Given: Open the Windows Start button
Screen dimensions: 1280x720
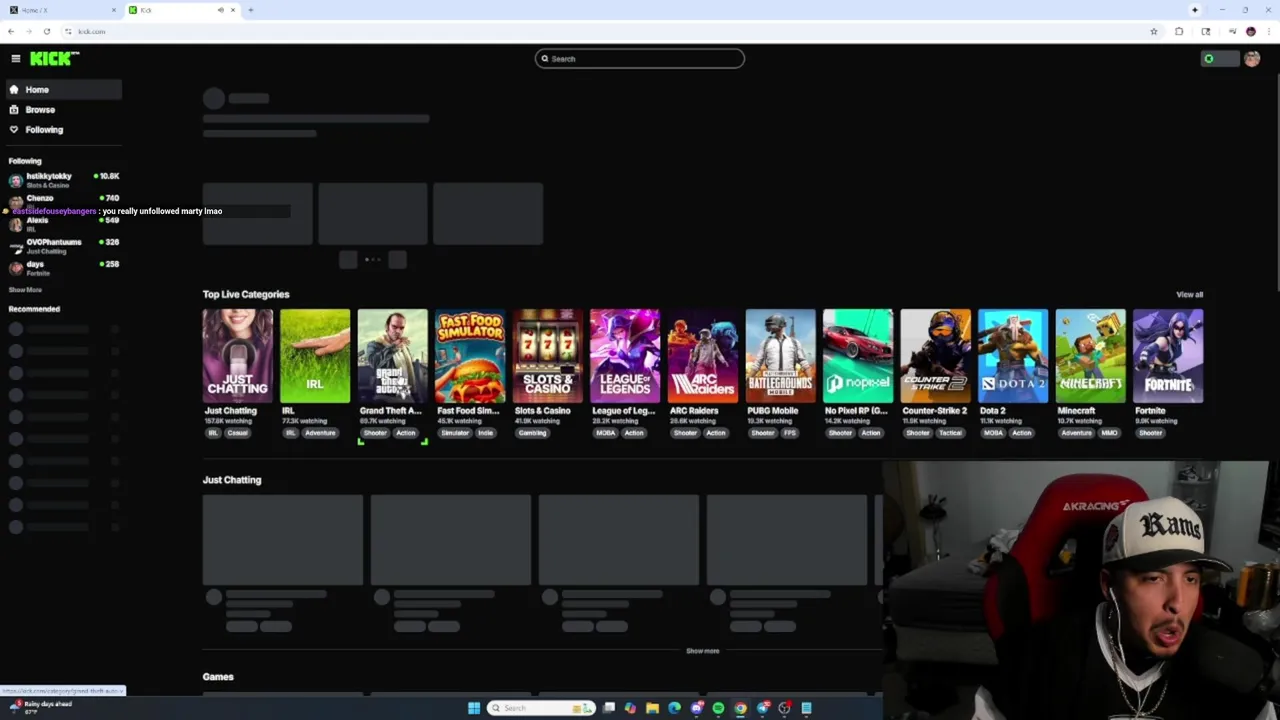Looking at the screenshot, I should pyautogui.click(x=474, y=708).
